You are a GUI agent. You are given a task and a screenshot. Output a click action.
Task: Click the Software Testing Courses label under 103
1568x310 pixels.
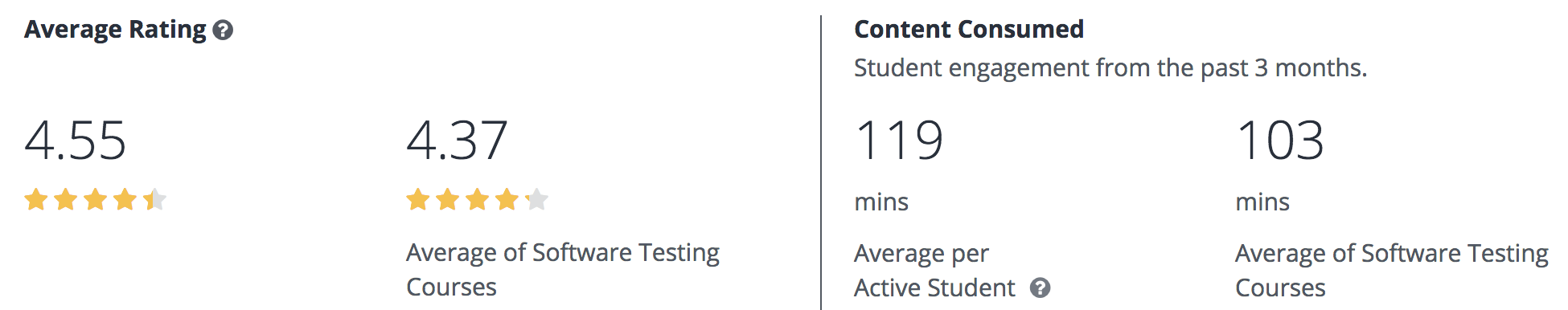tap(1392, 271)
